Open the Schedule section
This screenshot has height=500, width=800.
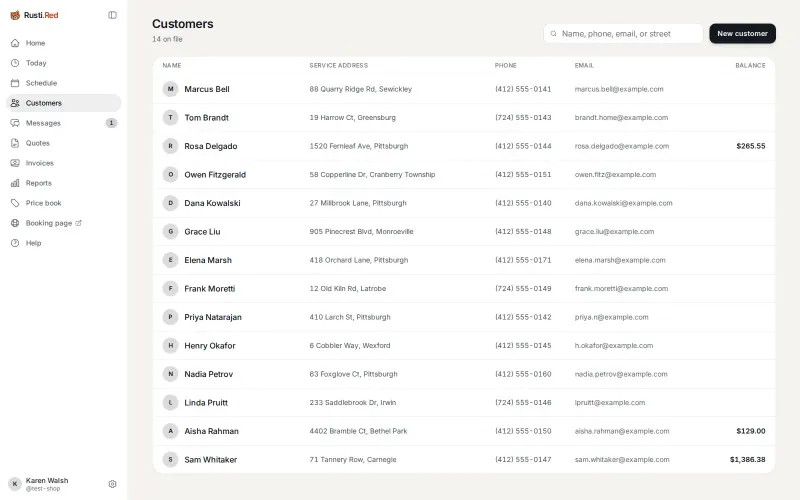click(64, 83)
